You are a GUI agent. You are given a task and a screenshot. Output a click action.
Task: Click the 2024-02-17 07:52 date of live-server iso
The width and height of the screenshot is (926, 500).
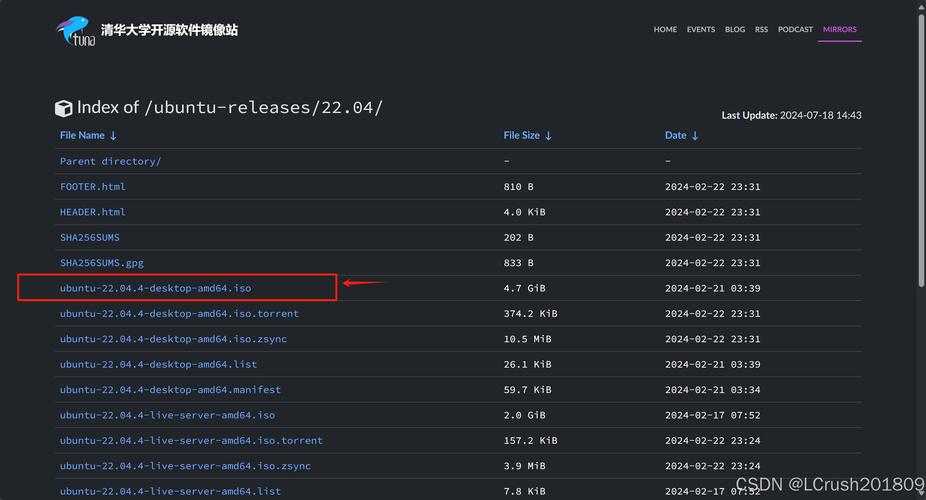[712, 415]
